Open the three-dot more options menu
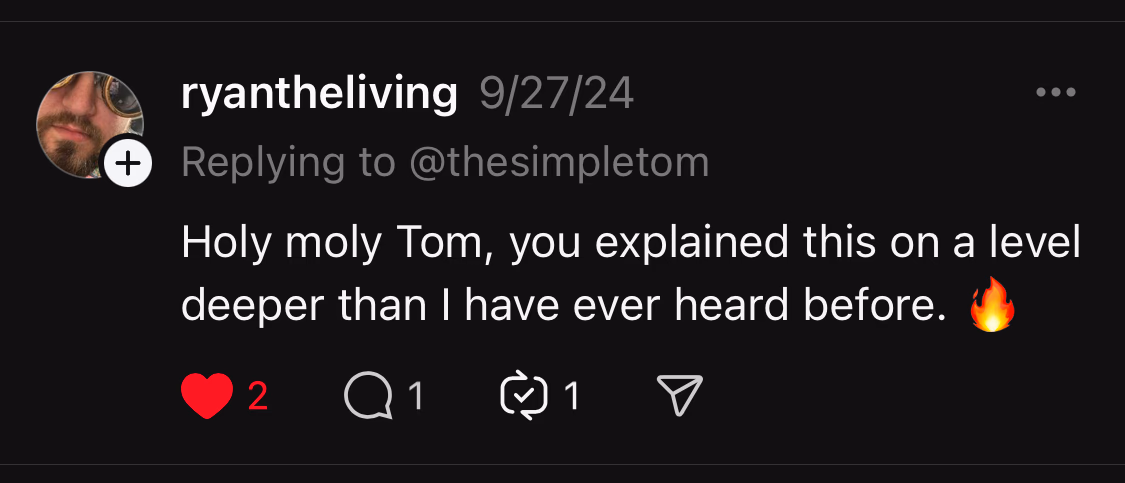 pyautogui.click(x=1055, y=93)
